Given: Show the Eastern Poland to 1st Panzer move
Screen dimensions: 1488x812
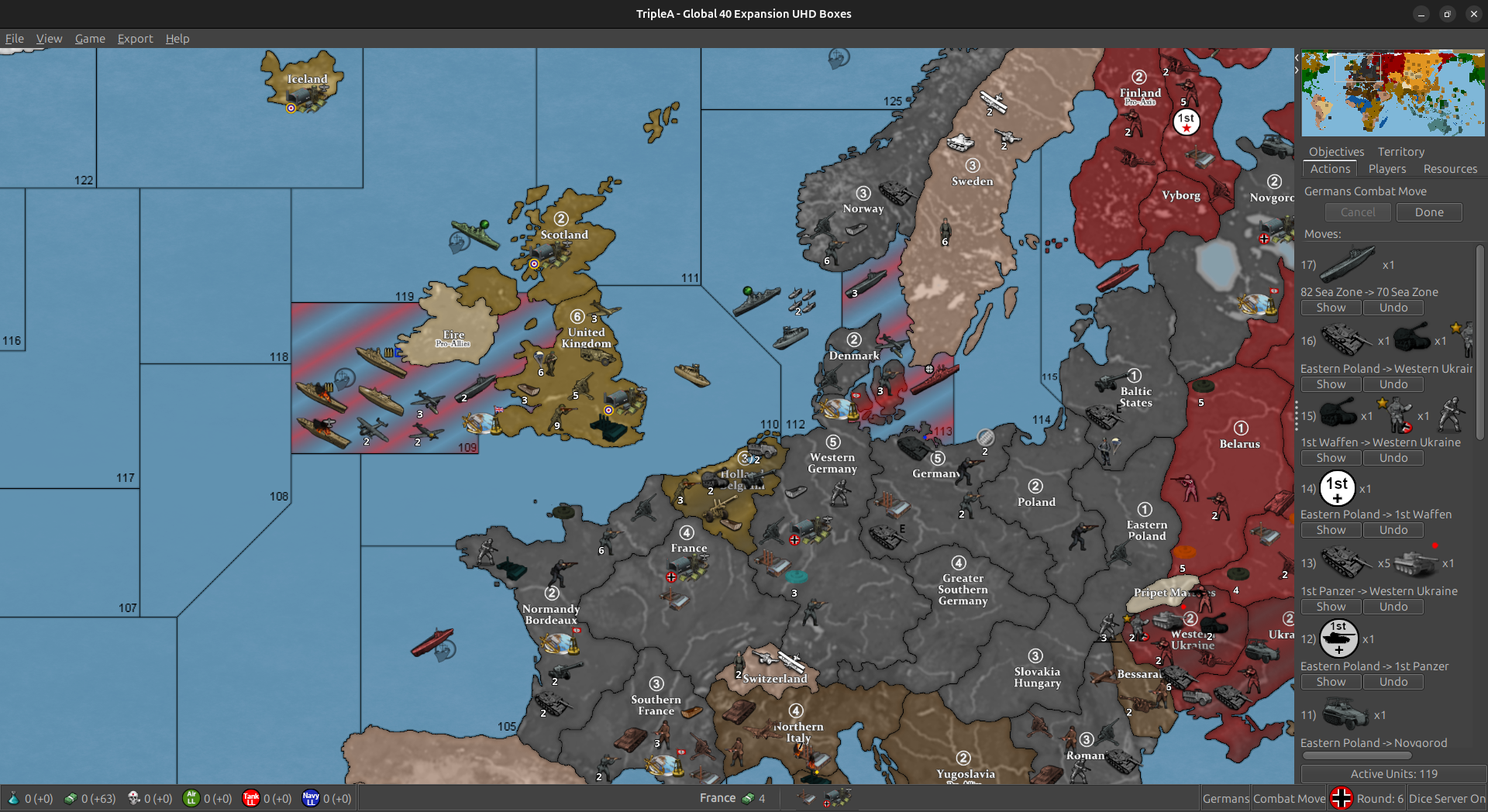Looking at the screenshot, I should click(1331, 682).
